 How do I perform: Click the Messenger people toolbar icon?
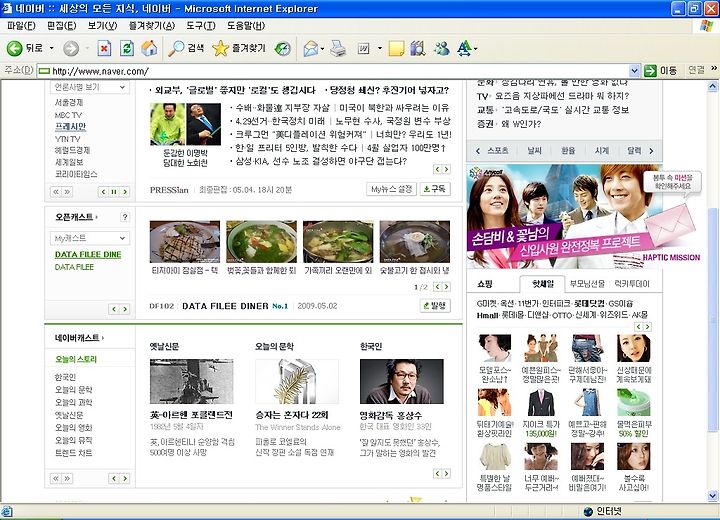click(x=442, y=48)
